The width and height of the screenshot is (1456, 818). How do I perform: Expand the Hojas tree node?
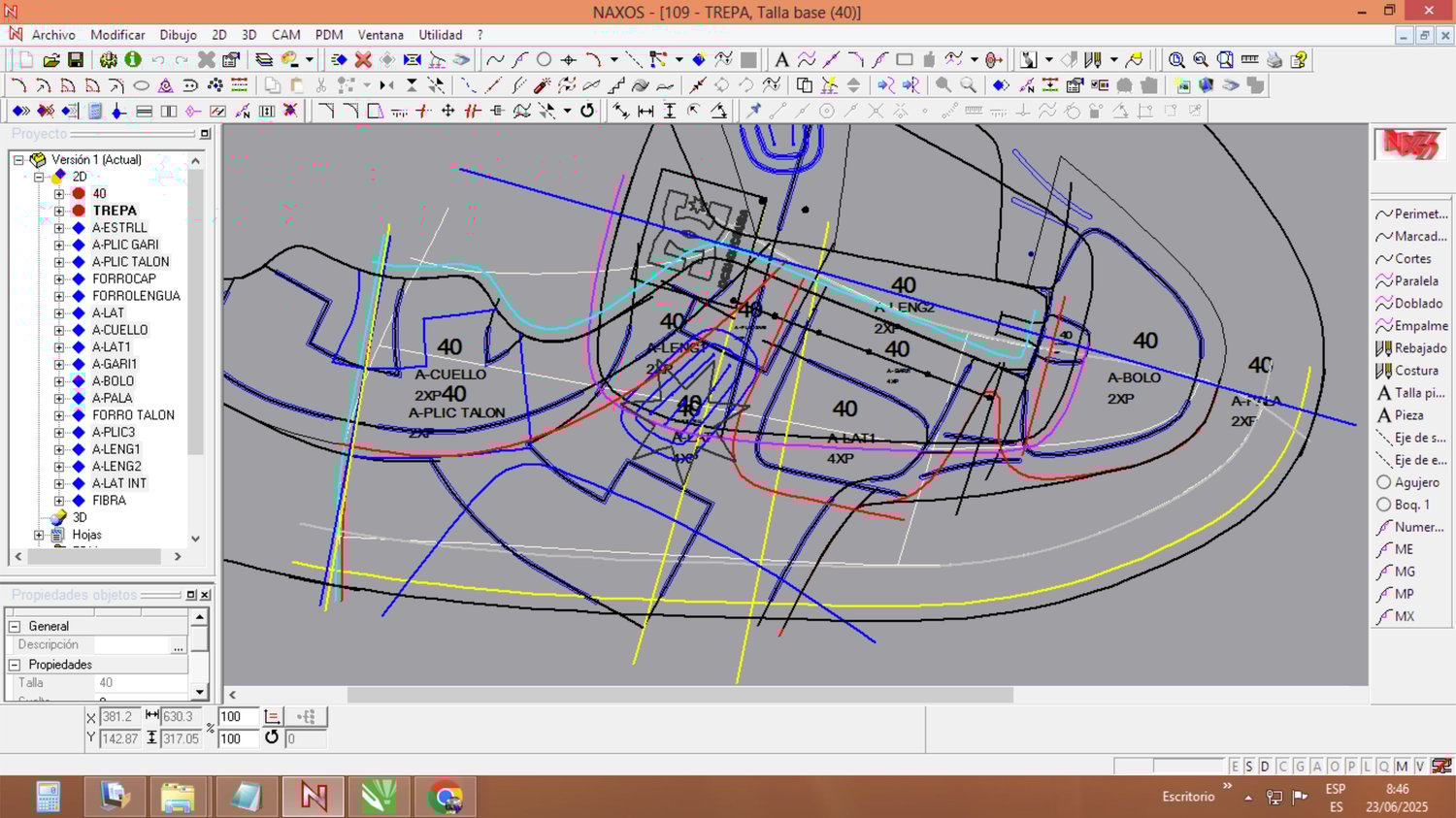point(39,535)
